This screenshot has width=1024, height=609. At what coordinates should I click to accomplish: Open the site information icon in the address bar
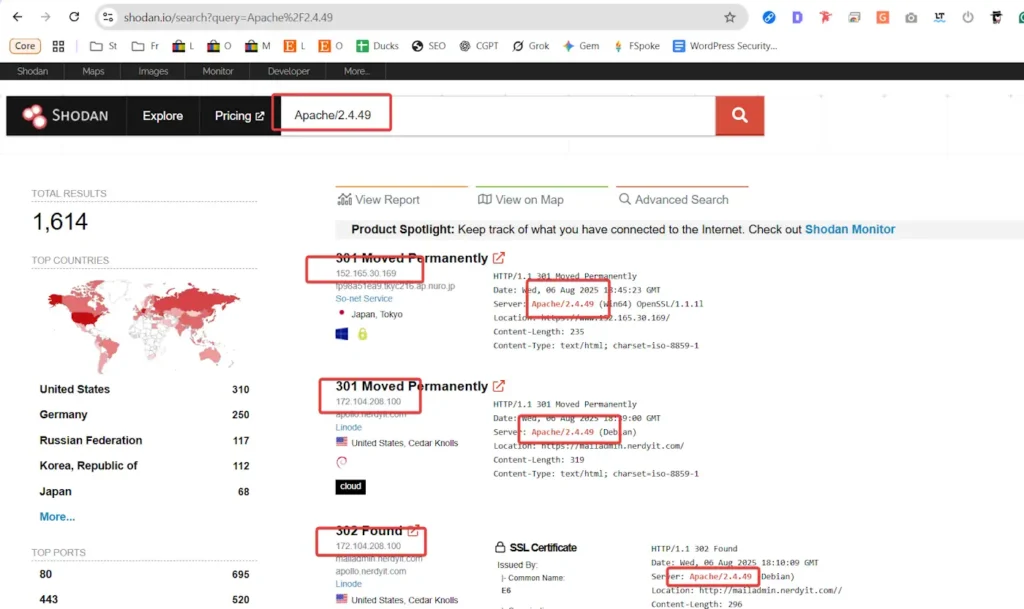[108, 18]
